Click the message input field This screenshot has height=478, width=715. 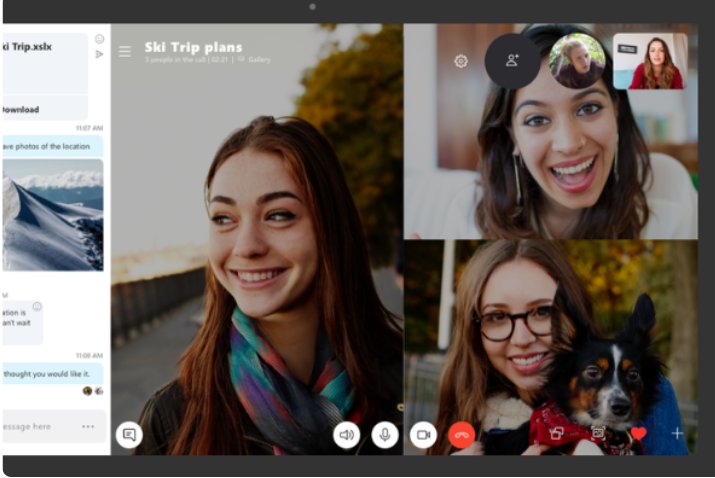[x=40, y=426]
